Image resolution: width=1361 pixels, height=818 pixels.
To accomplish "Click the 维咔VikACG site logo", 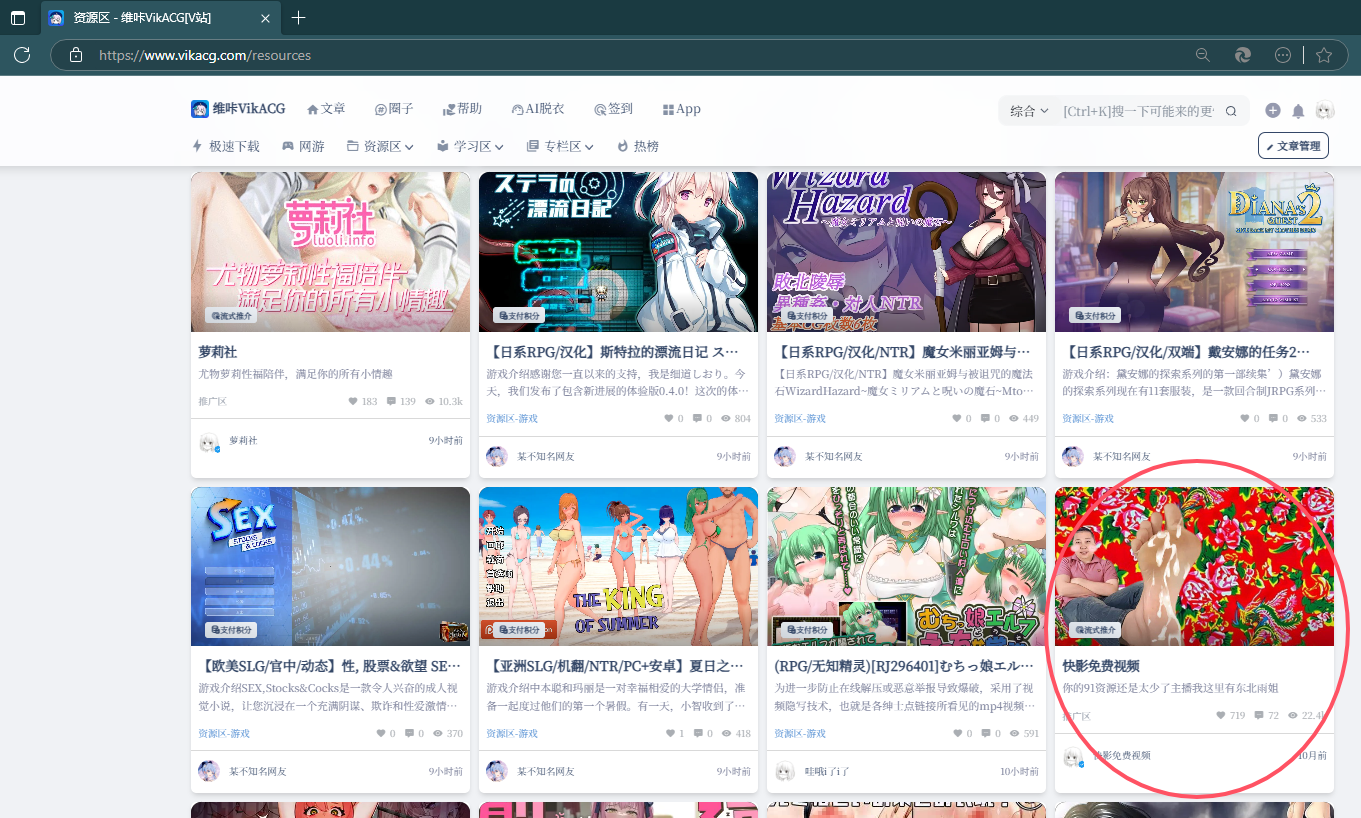I will [x=238, y=109].
